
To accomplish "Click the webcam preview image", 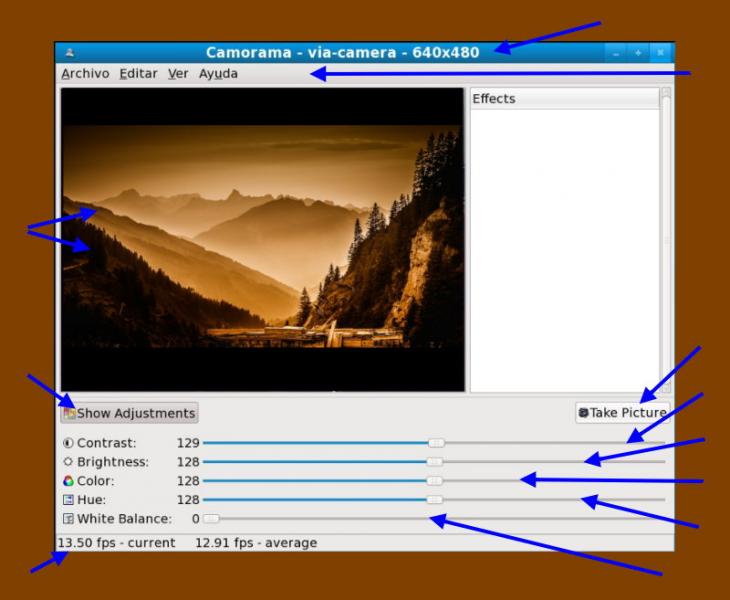I will click(x=263, y=239).
